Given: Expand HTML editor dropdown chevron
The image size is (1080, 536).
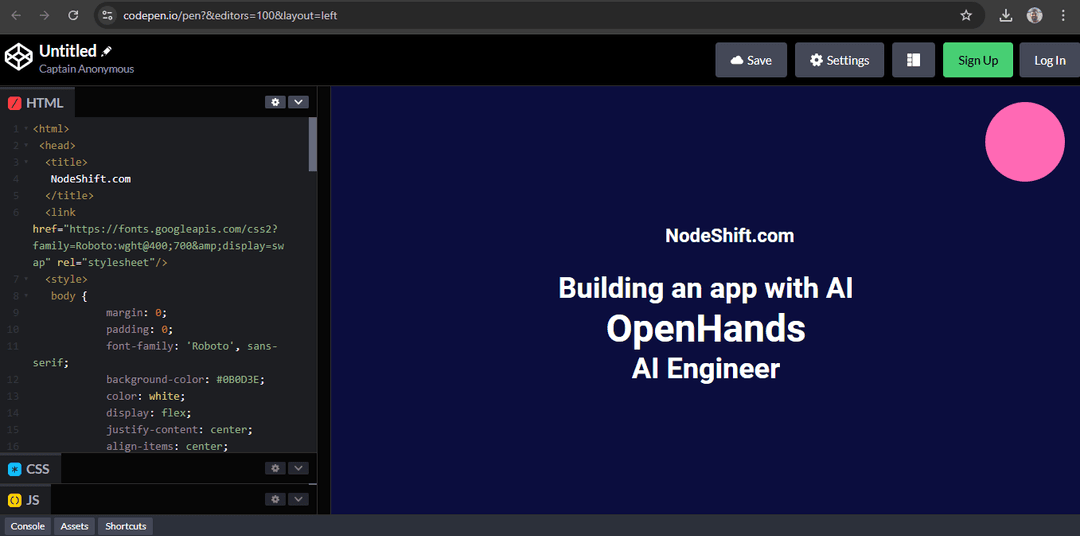Looking at the screenshot, I should click(x=298, y=102).
